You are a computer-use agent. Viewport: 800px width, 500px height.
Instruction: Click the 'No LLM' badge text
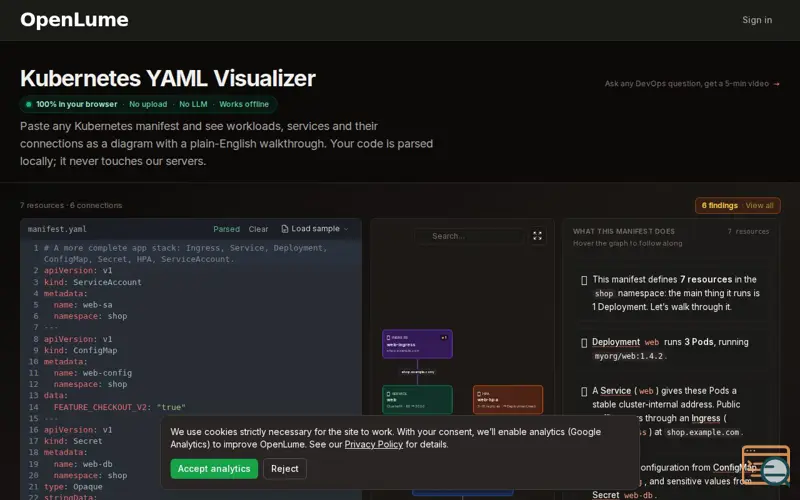coord(193,104)
